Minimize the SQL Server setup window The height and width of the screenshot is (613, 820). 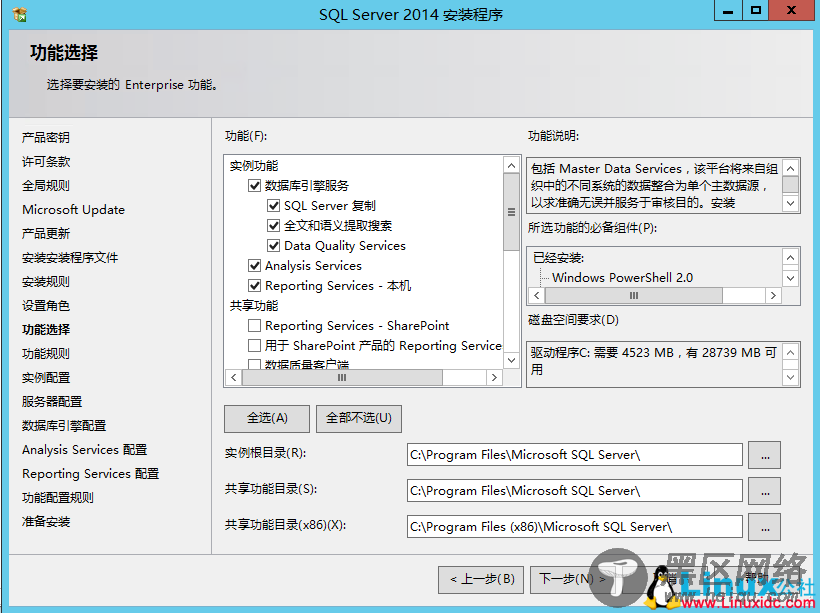tap(728, 10)
